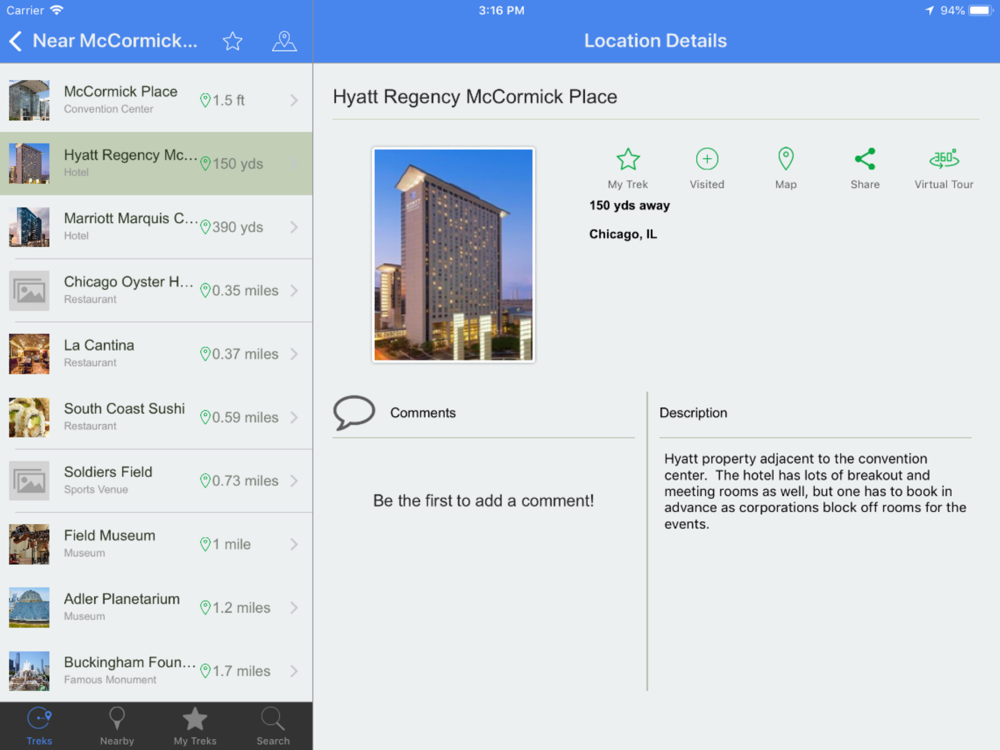Open the Comments speech bubble
The image size is (1000, 750).
click(353, 413)
